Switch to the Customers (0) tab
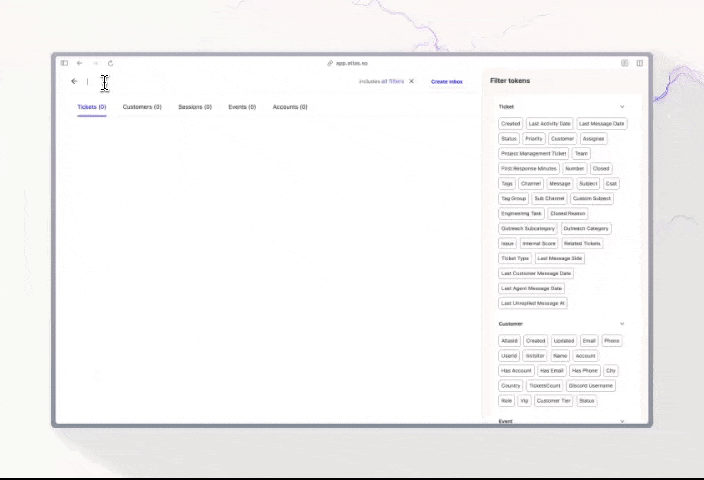Viewport: 704px width, 480px height. tap(142, 106)
